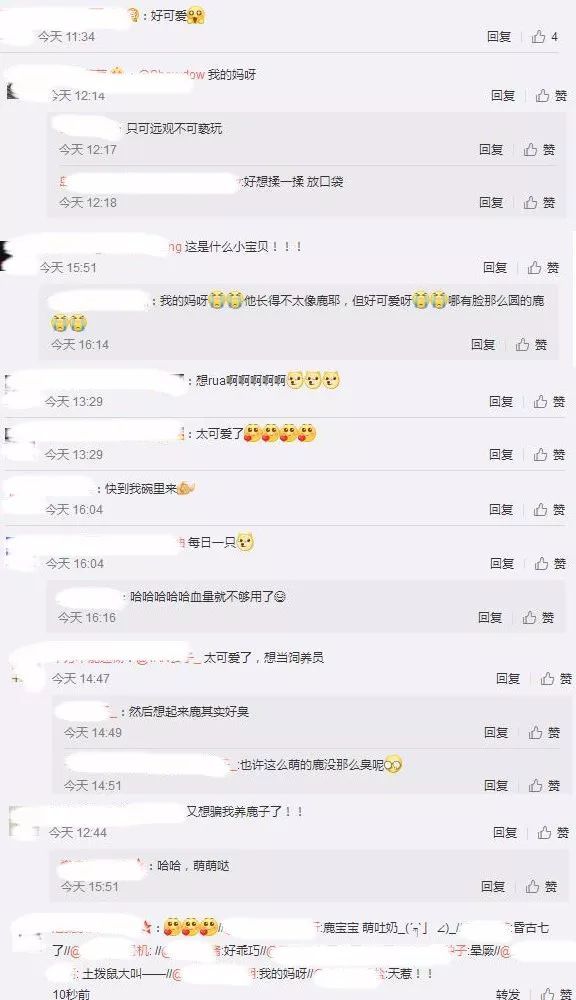Like the 快到我碗里来 comment
Viewport: 576px width, 1000px height.
[550, 509]
